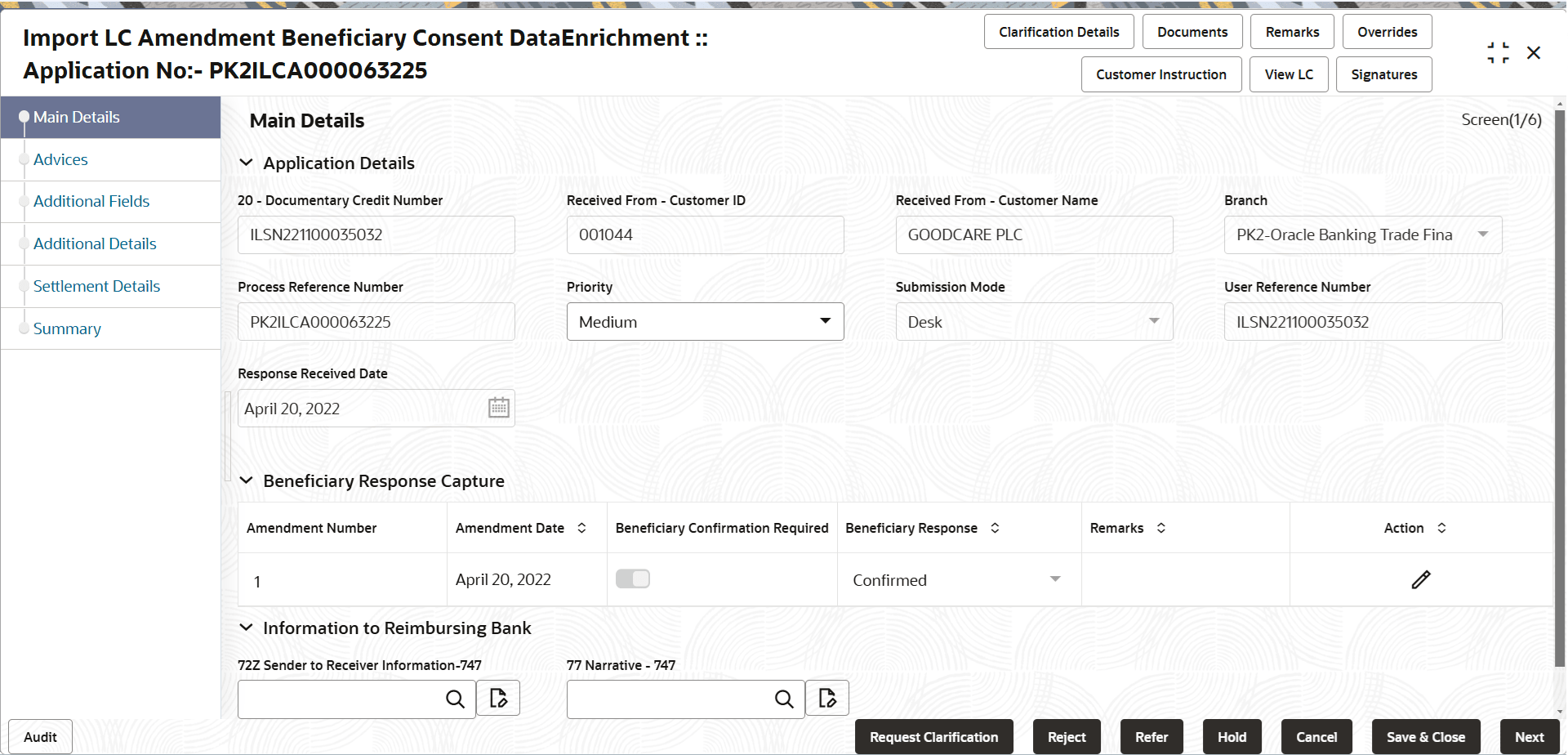Sort table by Amendment Date column
Image resolution: width=1568 pixels, height=755 pixels.
pyautogui.click(x=581, y=528)
